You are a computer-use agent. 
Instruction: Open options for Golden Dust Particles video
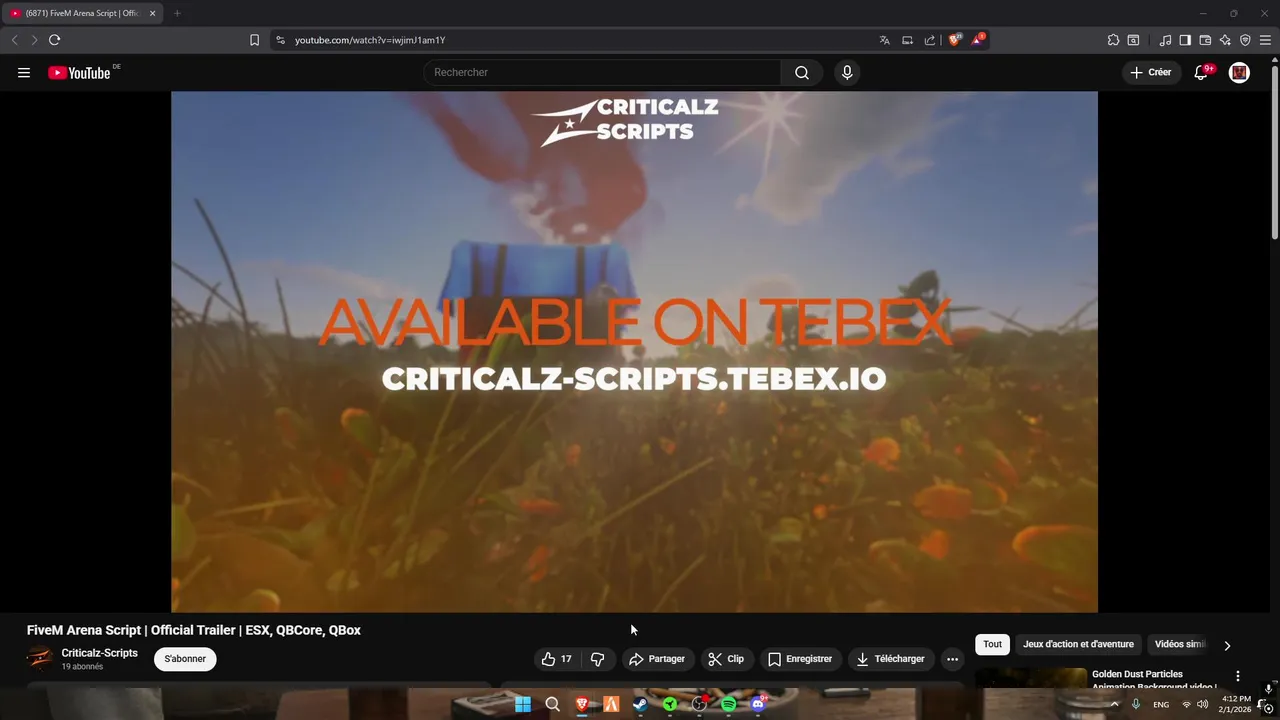click(1238, 676)
